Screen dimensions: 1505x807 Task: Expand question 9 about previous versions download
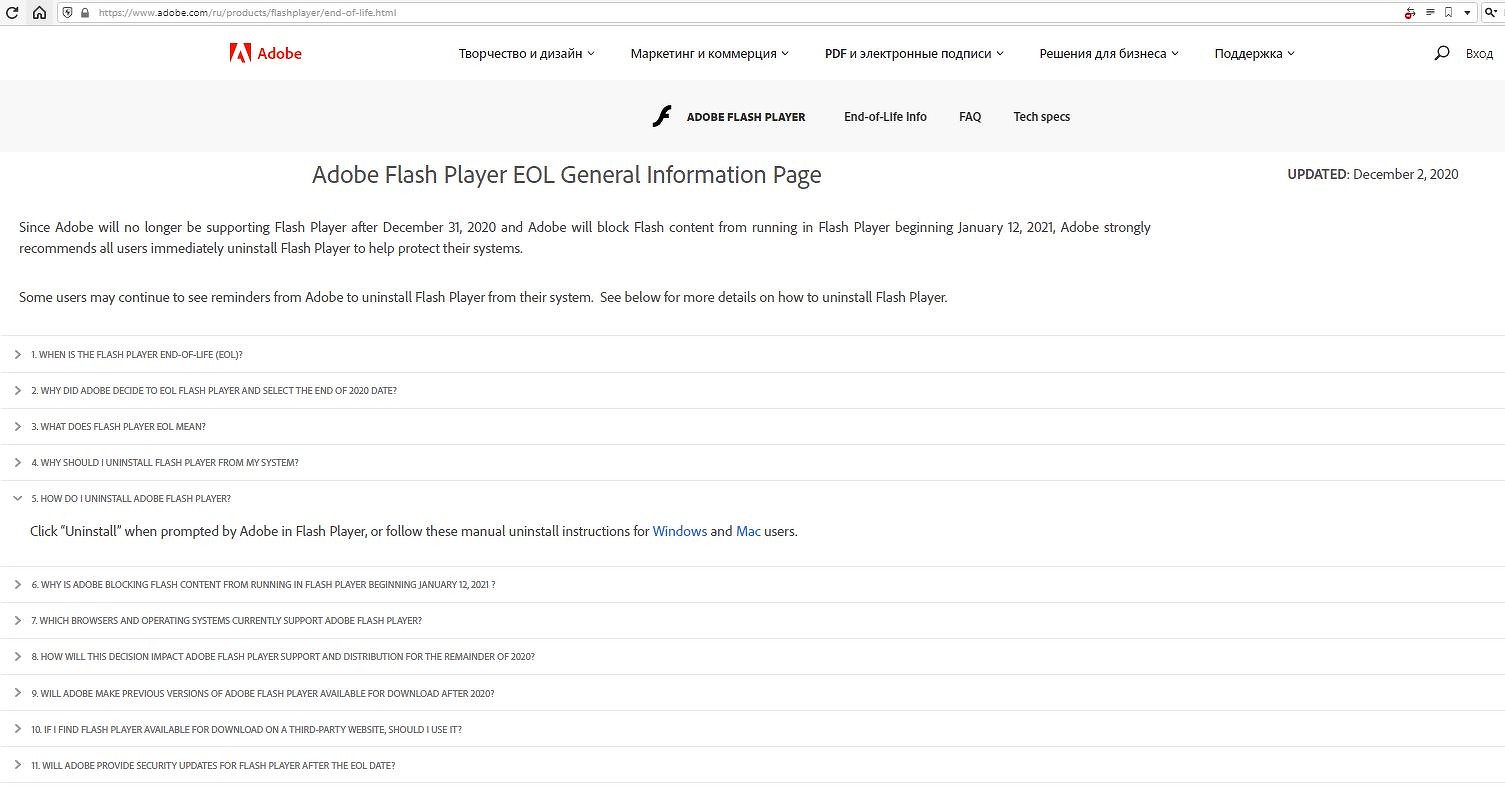[752, 693]
